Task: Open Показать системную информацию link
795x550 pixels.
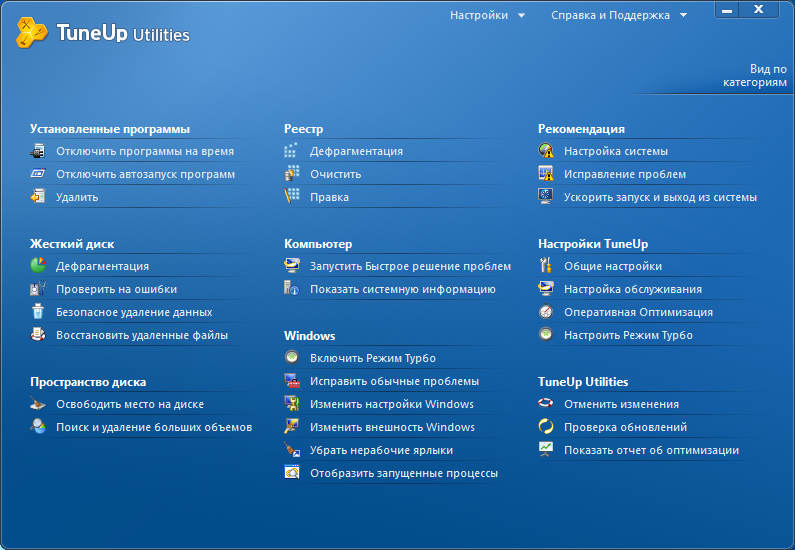Action: tap(403, 289)
